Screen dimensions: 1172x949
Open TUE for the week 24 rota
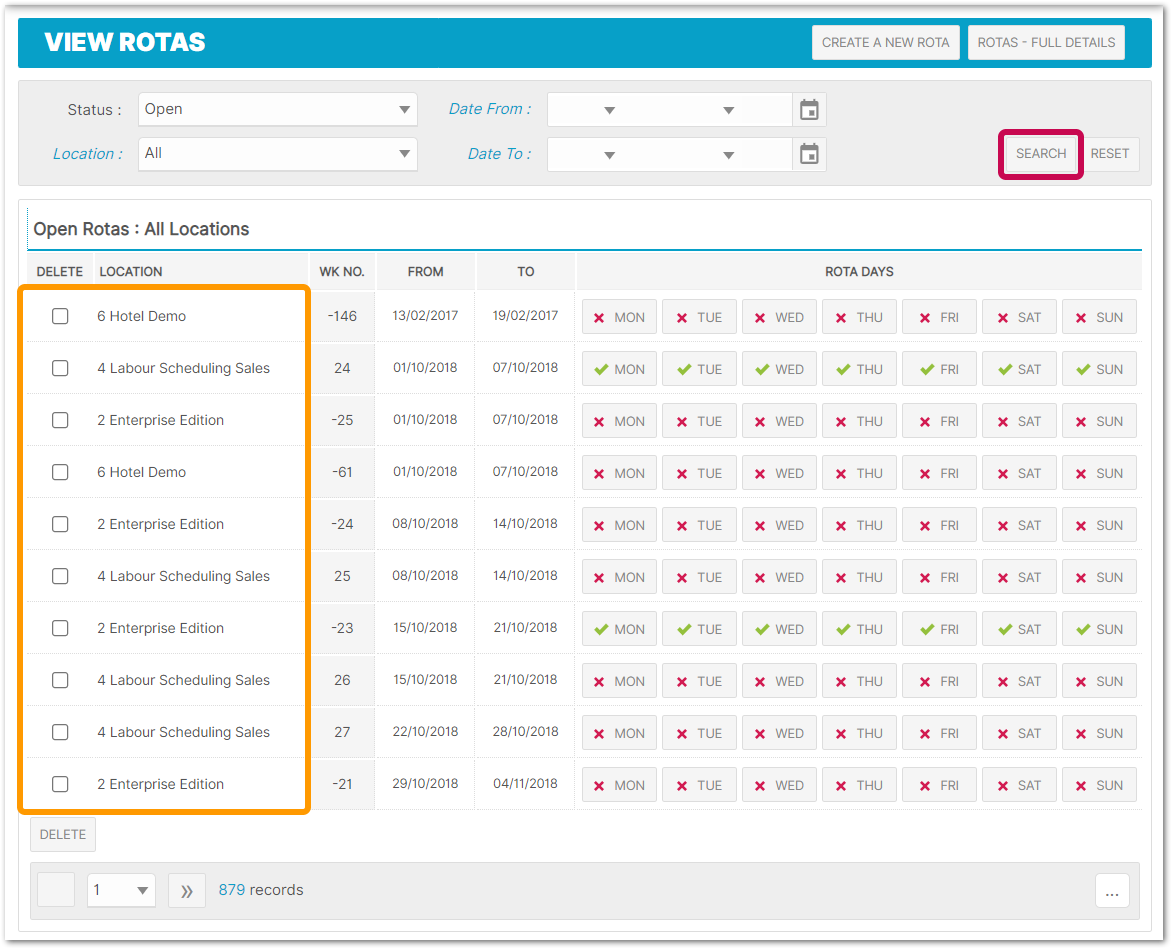(700, 369)
